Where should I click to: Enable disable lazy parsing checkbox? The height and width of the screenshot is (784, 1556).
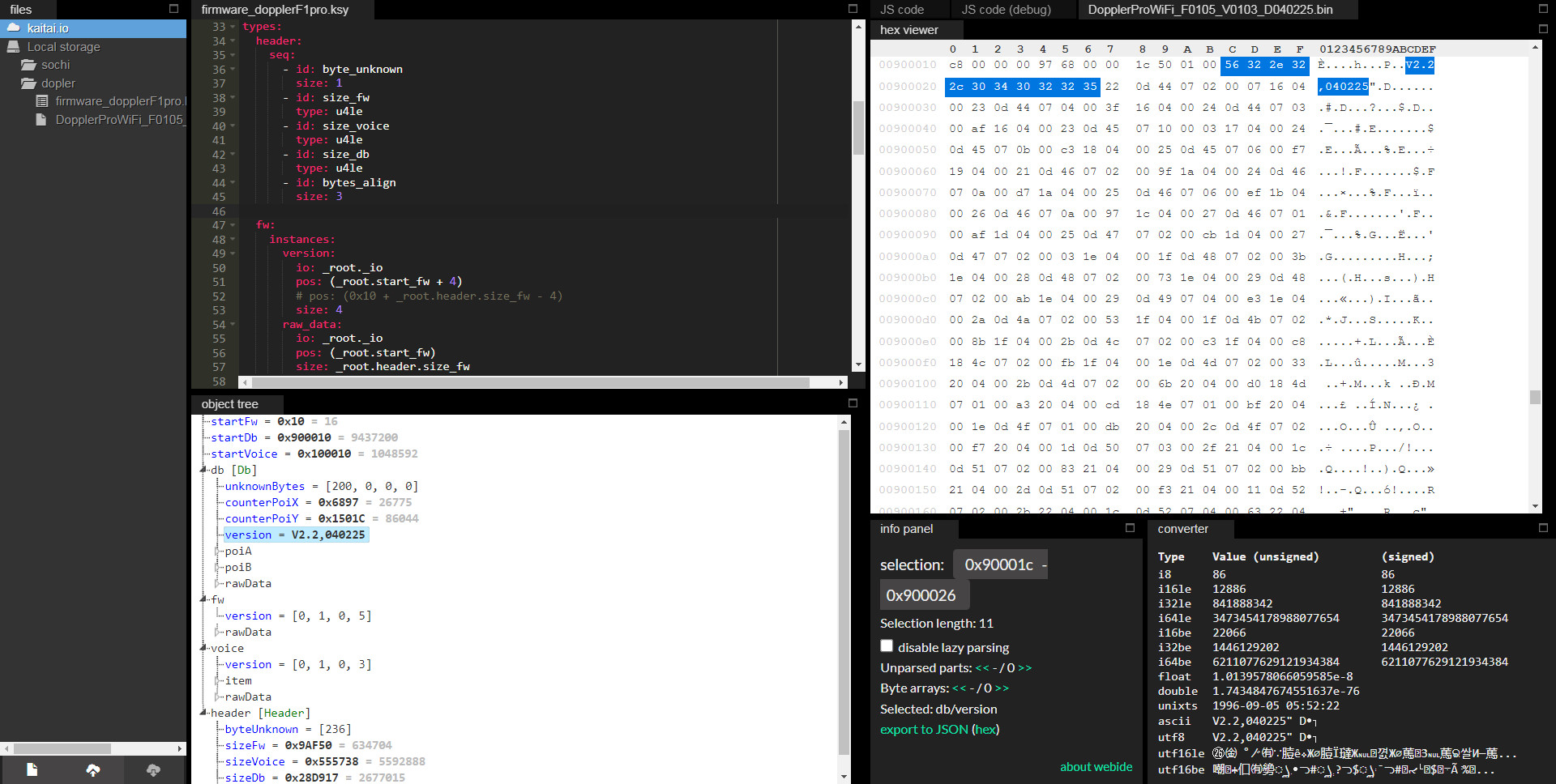887,646
